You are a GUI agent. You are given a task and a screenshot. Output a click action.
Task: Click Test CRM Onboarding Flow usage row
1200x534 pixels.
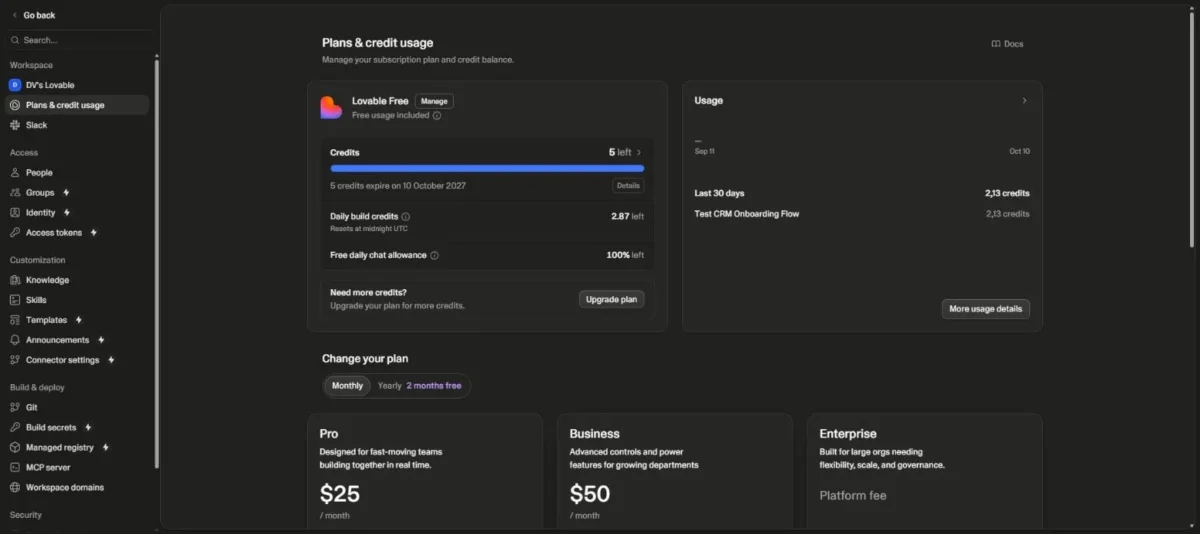click(862, 213)
